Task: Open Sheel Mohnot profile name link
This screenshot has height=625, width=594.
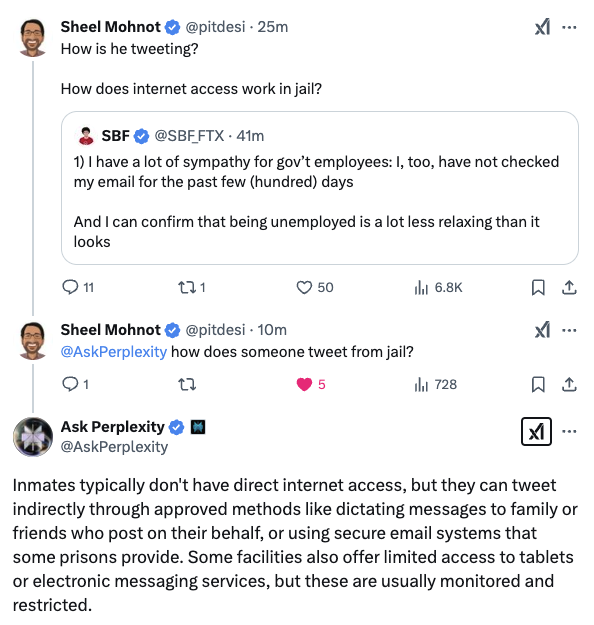Action: 110,27
